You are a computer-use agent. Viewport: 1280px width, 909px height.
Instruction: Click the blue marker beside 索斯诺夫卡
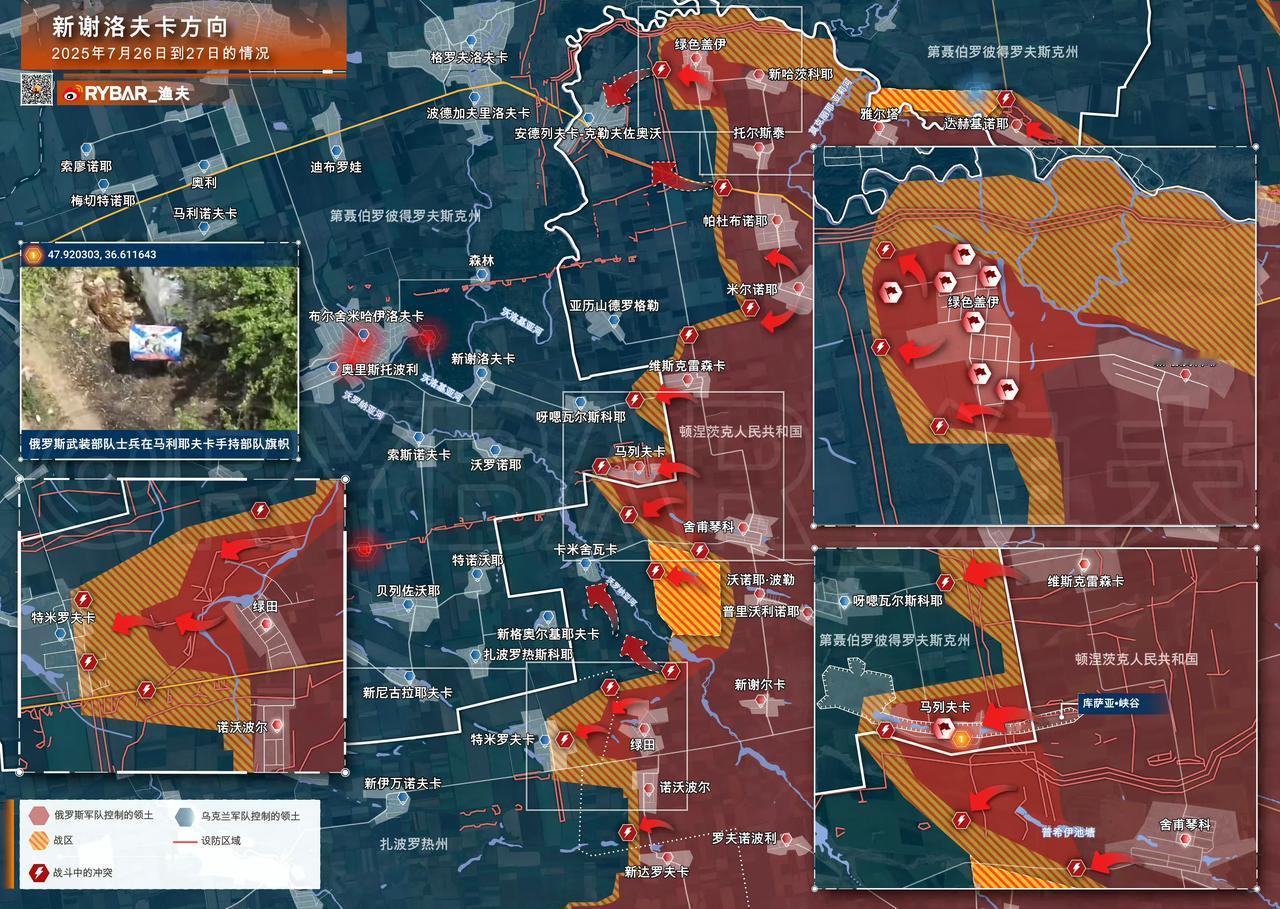tap(418, 436)
